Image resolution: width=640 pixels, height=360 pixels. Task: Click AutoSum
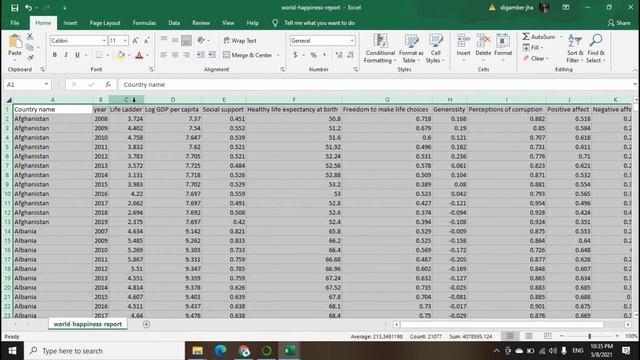click(539, 37)
